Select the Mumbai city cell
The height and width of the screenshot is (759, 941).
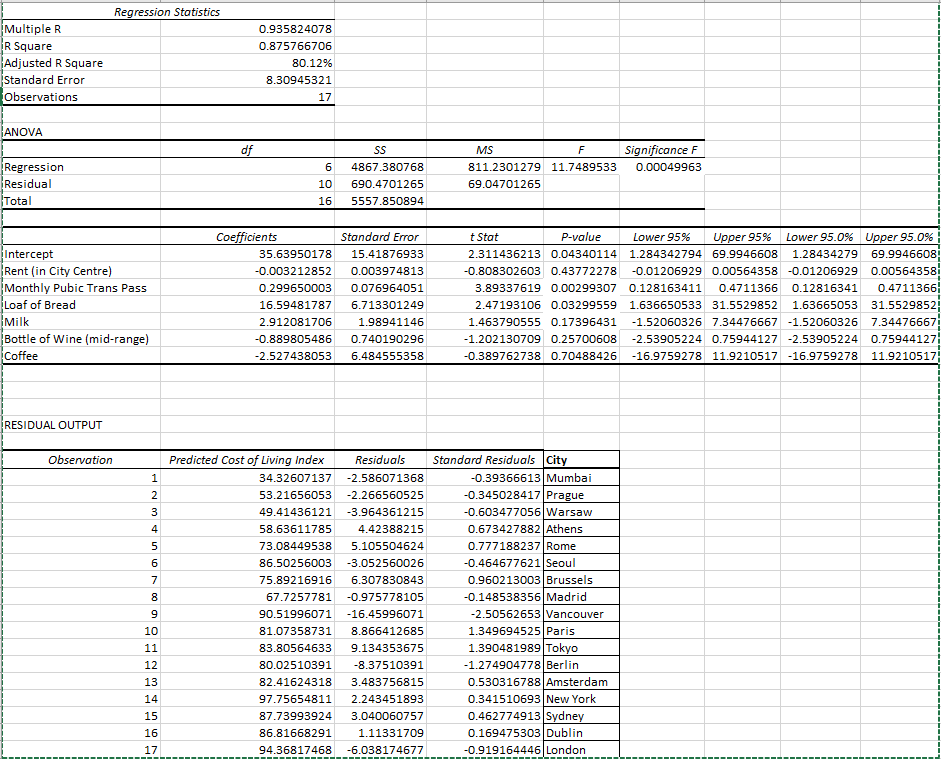(582, 478)
